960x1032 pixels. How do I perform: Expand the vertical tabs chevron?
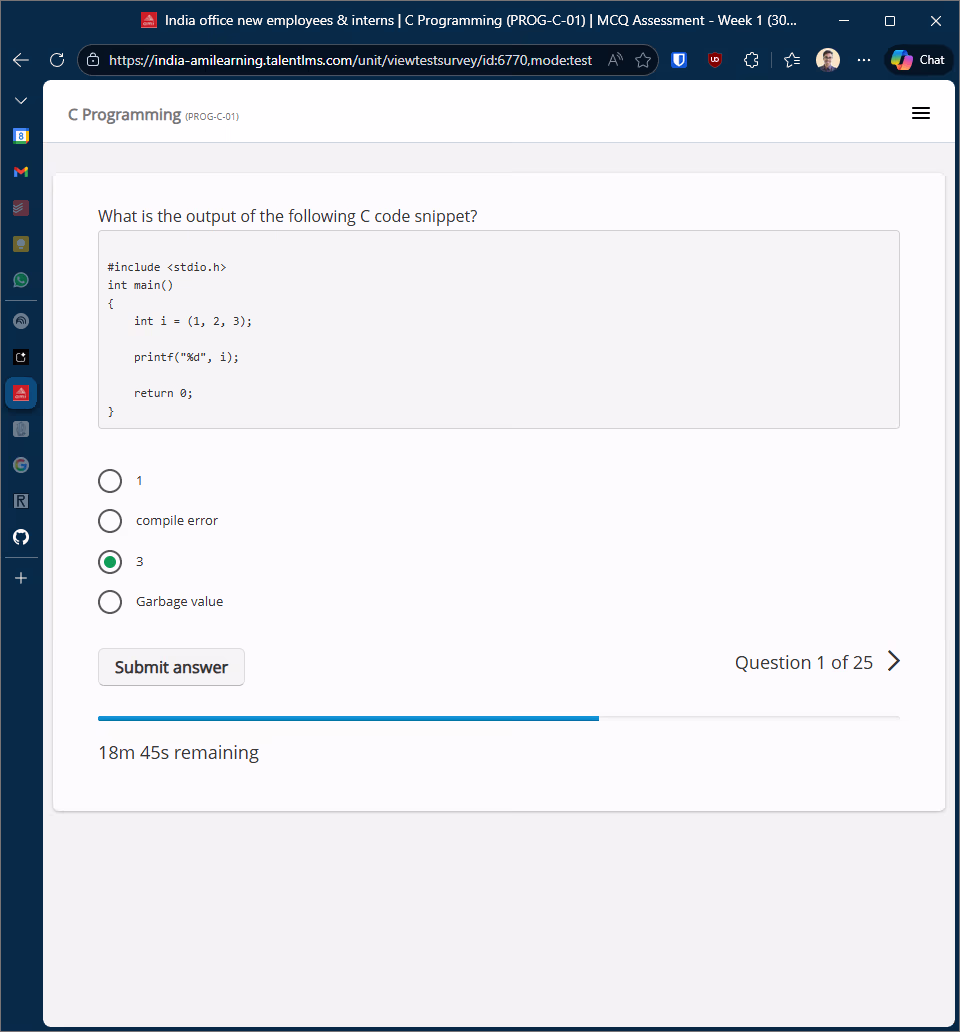(21, 101)
